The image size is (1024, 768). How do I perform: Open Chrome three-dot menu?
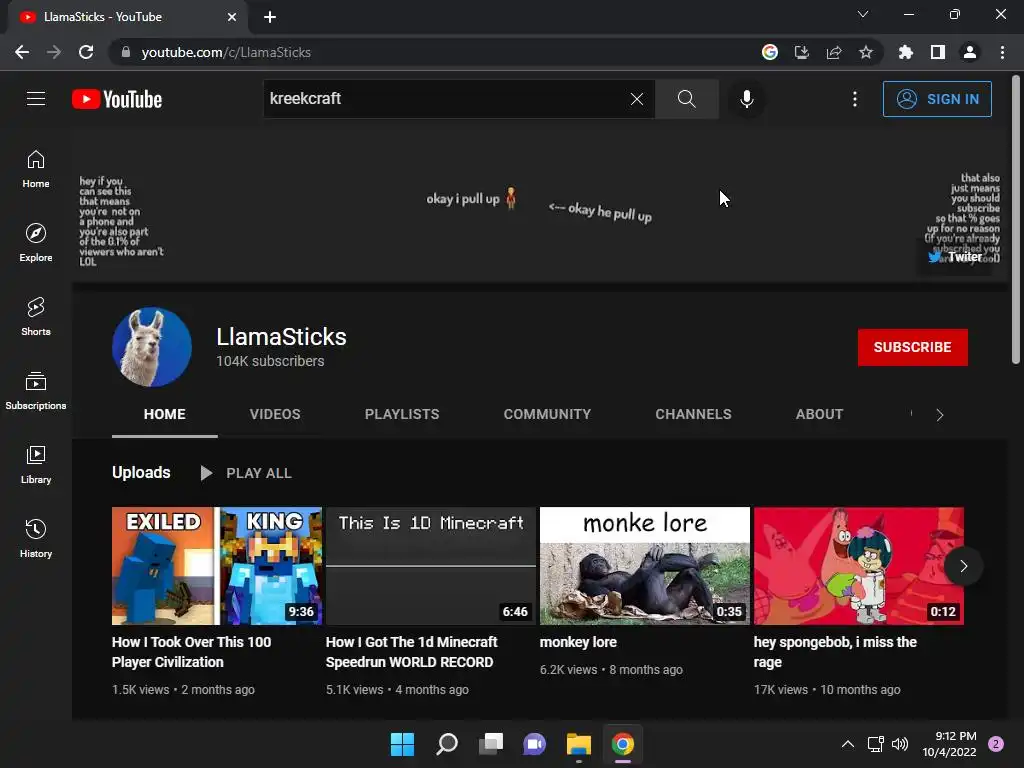1002,52
